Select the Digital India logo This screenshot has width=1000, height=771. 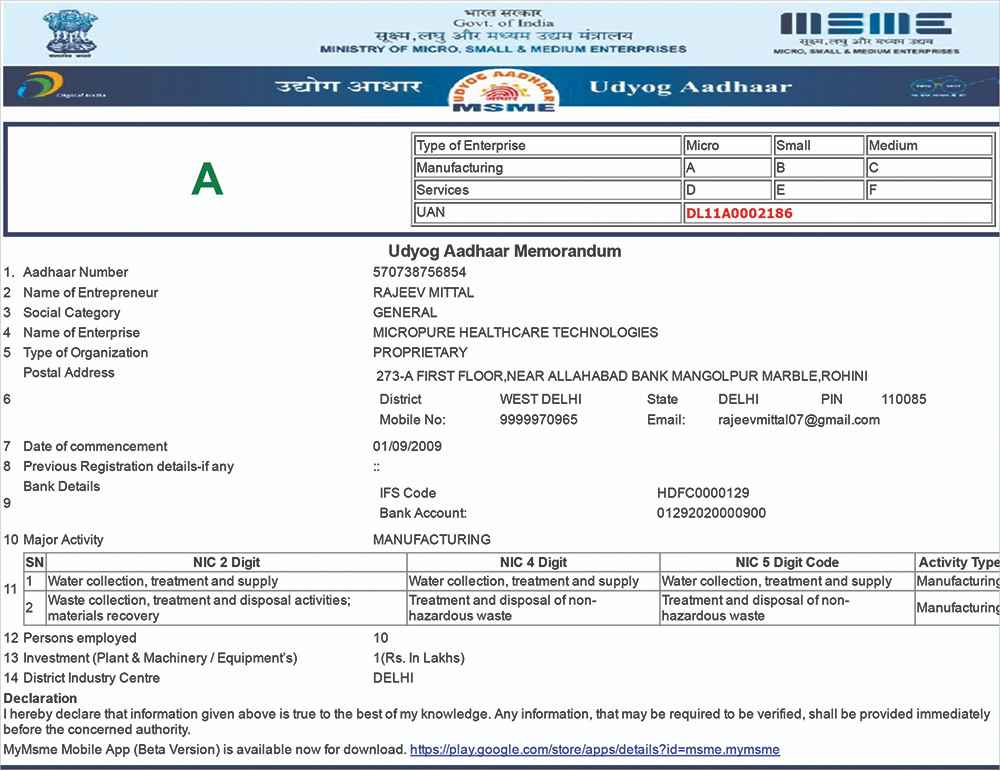tap(44, 87)
